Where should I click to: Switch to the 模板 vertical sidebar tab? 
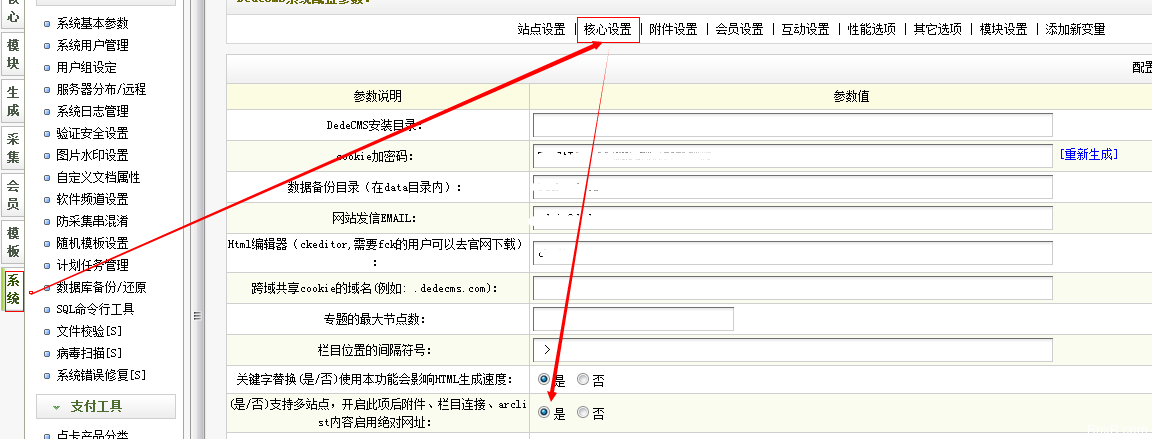pyautogui.click(x=13, y=241)
